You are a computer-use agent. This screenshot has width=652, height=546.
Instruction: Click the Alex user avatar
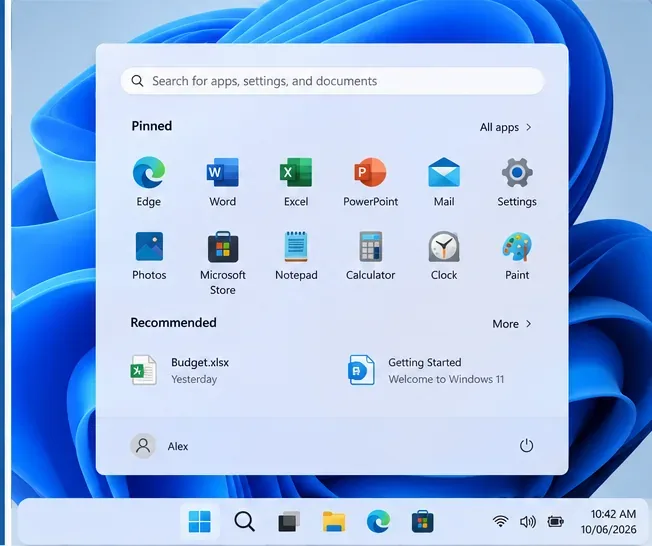coord(143,446)
